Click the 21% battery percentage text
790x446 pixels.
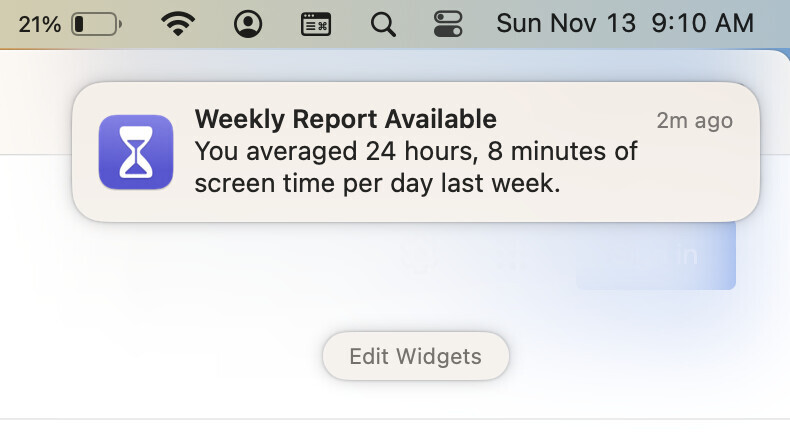pos(39,23)
